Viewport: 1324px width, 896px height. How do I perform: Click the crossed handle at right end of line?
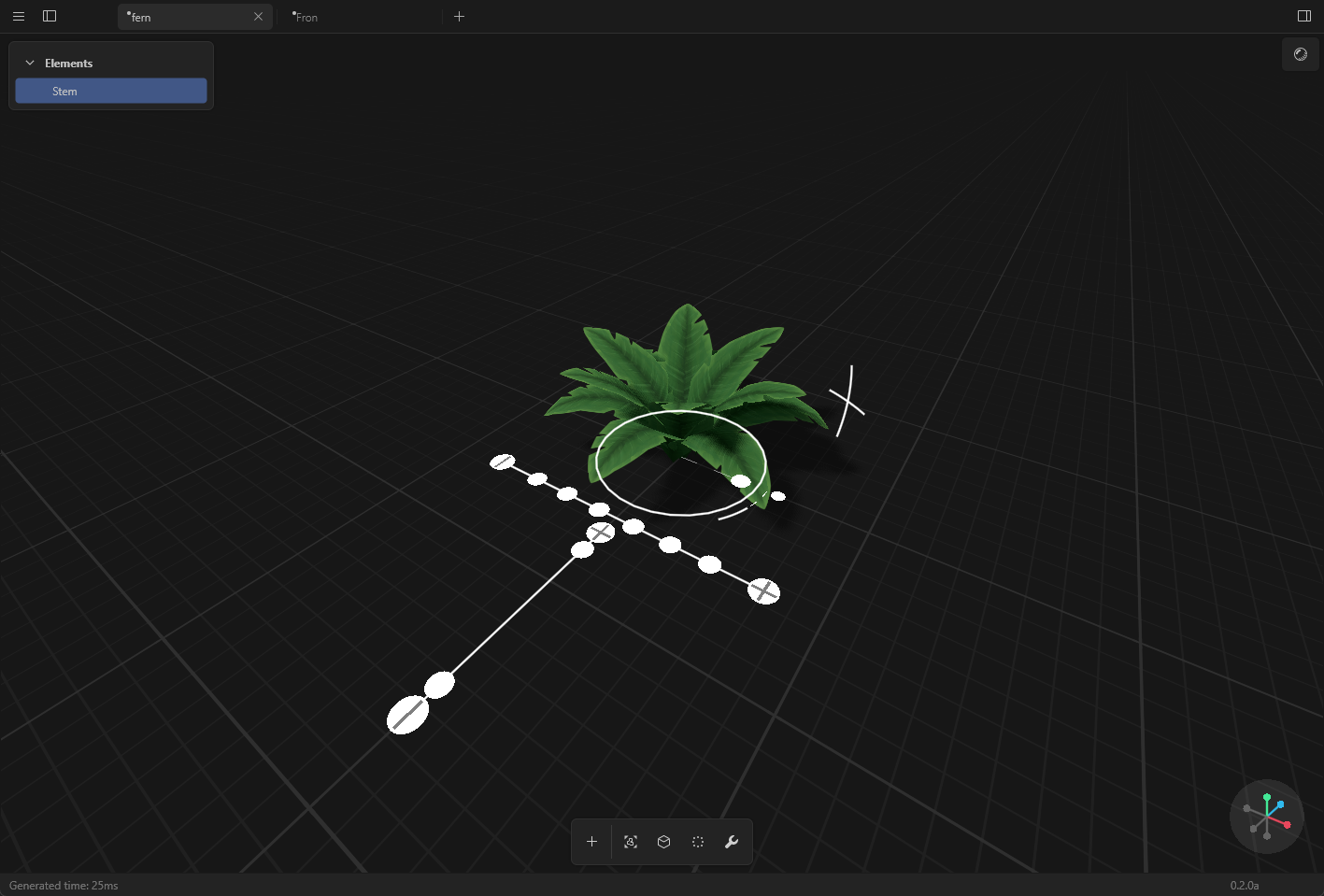pyautogui.click(x=764, y=591)
